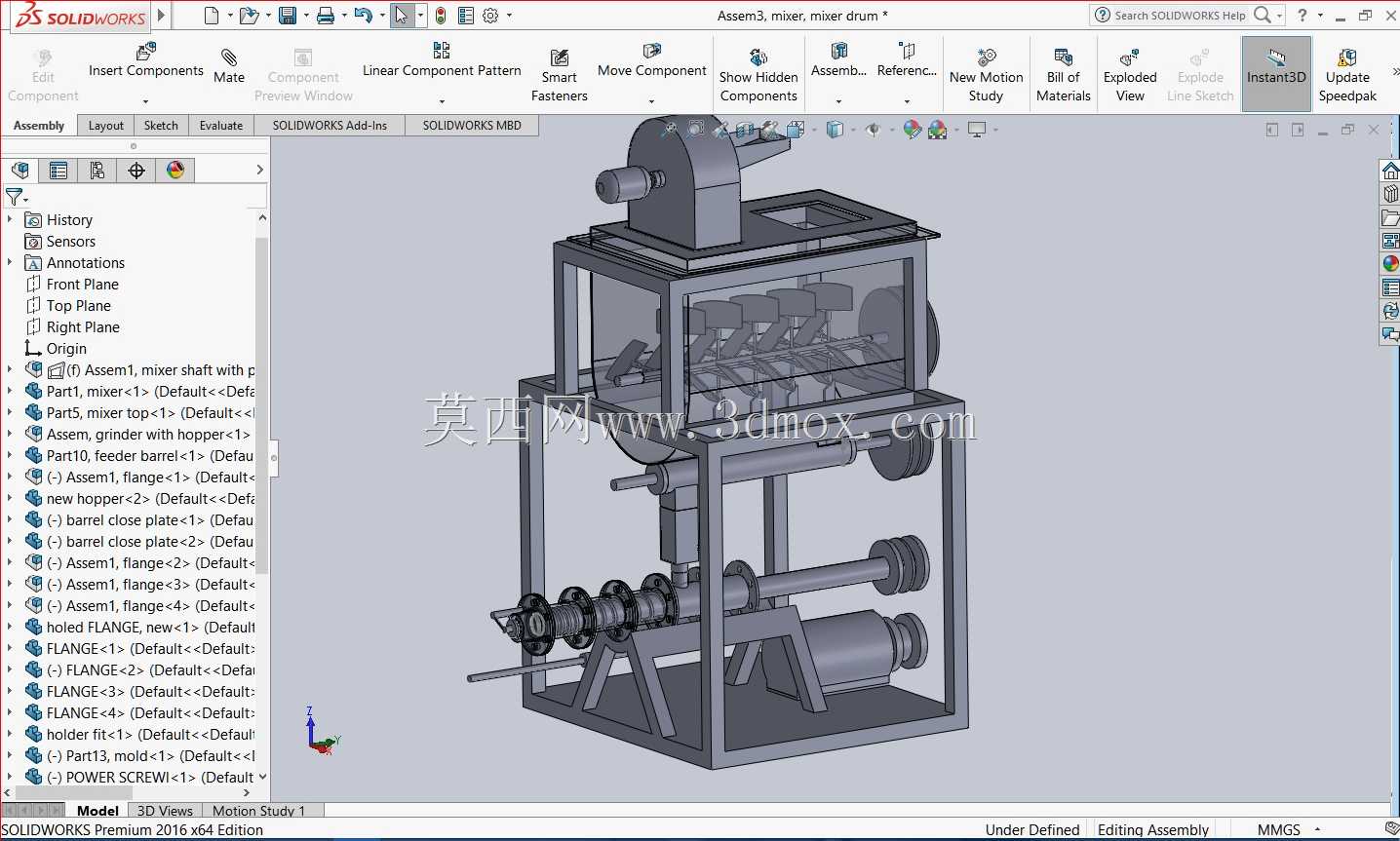Screen dimensions: 1400x841
Task: Toggle Hide/Show Items eye icon
Action: pyautogui.click(x=873, y=129)
